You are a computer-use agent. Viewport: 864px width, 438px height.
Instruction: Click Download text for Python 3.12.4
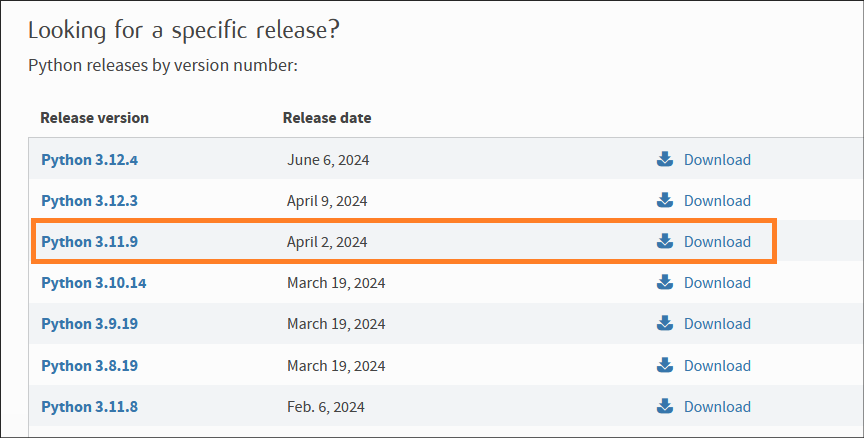(x=717, y=160)
